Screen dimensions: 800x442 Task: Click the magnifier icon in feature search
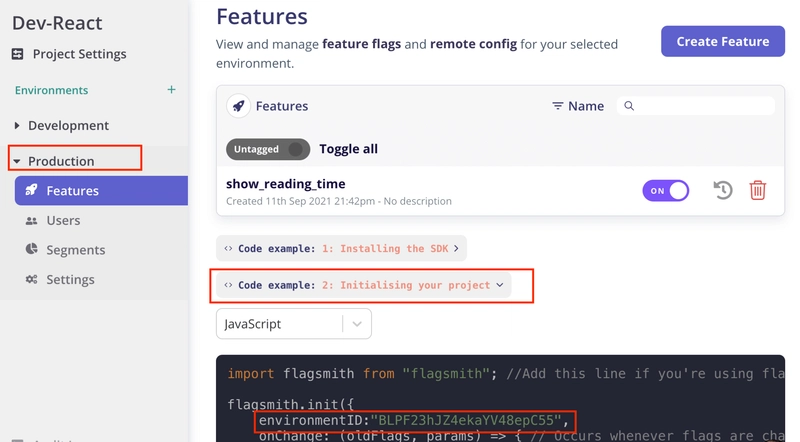point(629,106)
